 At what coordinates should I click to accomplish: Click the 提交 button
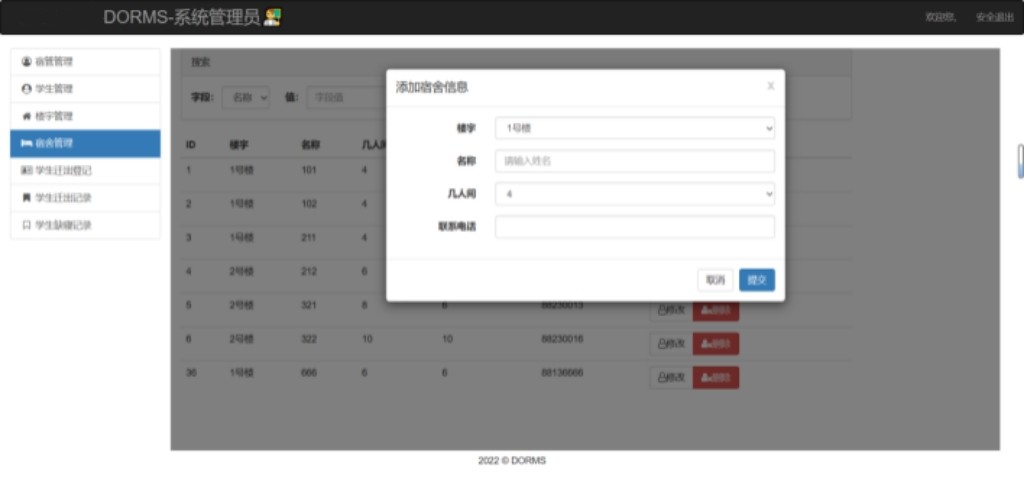(757, 280)
